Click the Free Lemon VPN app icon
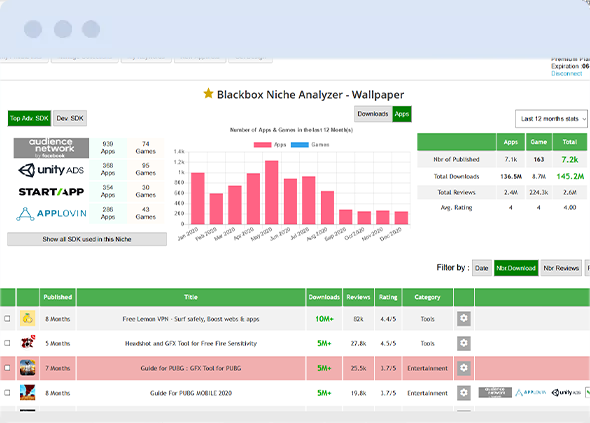This screenshot has width=590, height=423. click(27, 318)
